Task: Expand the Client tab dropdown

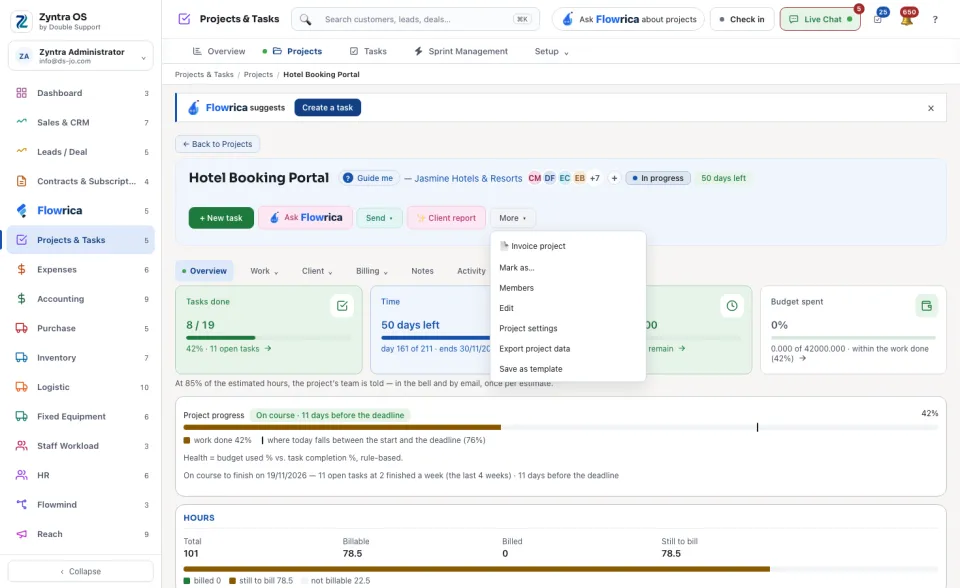Action: [x=317, y=271]
